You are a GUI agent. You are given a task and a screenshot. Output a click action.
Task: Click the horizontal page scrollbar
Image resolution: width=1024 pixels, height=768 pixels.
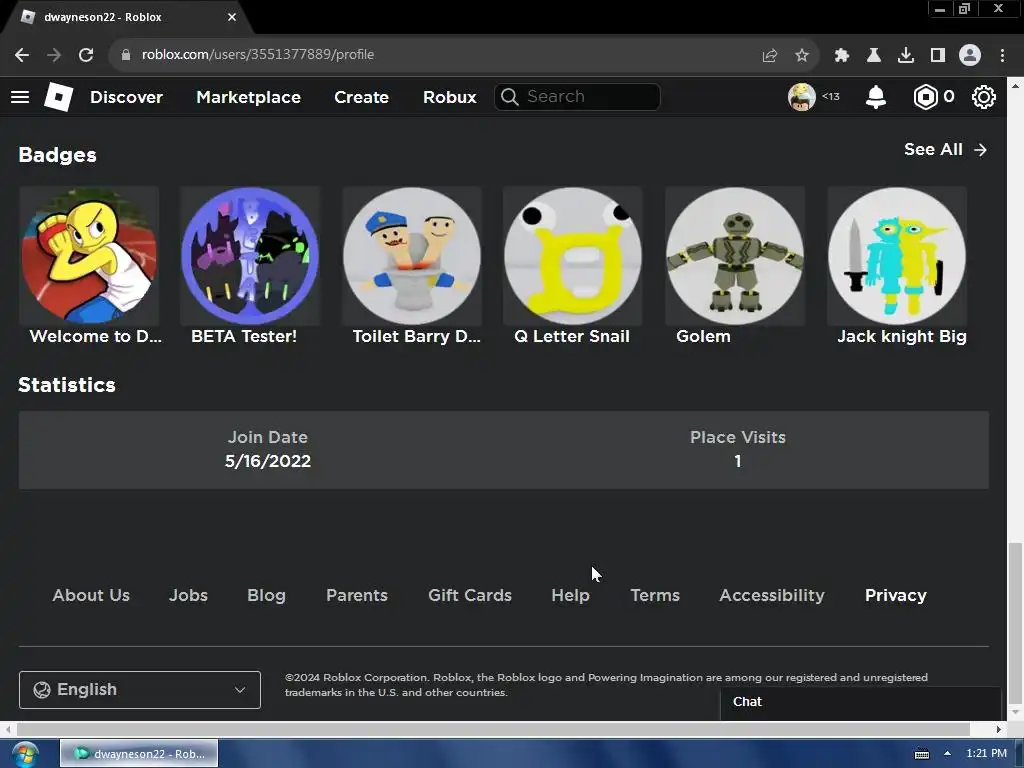tap(493, 729)
